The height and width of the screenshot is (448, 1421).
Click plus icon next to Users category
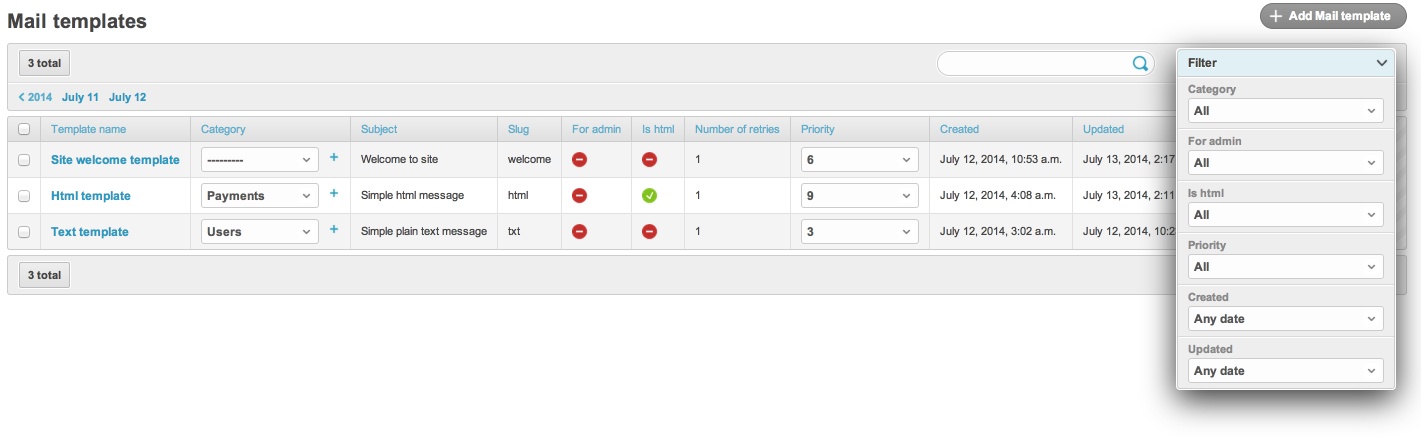tap(334, 230)
